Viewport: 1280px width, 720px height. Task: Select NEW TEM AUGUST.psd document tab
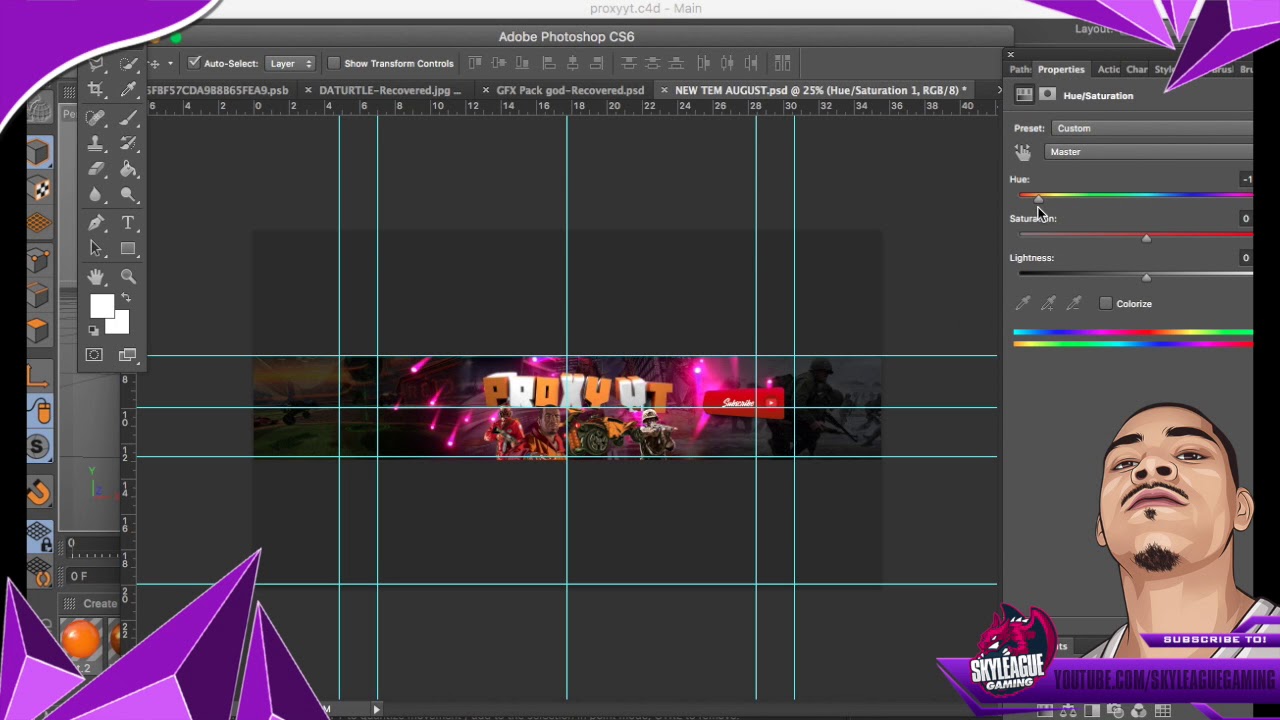pyautogui.click(x=820, y=90)
